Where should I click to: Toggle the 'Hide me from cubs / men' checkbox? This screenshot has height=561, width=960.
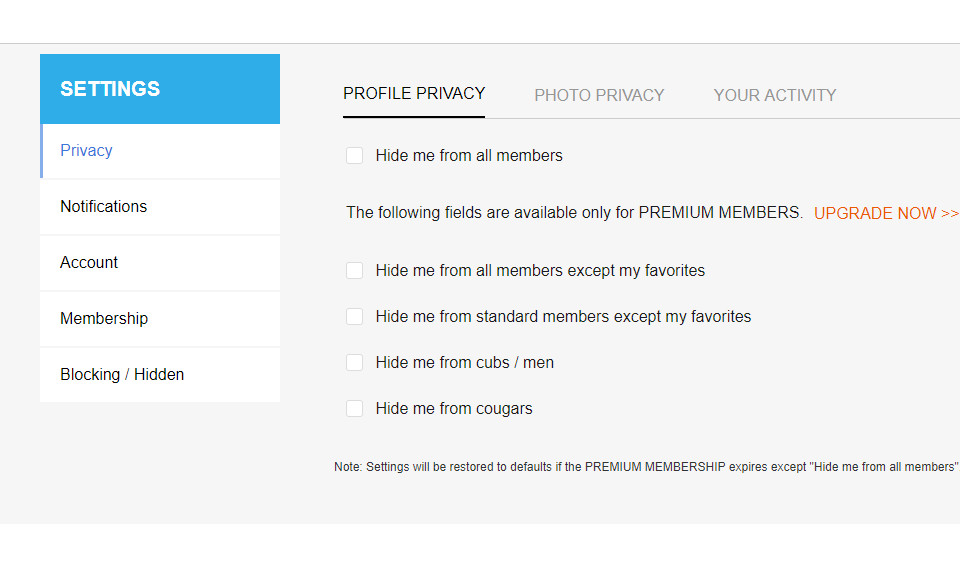pos(354,362)
